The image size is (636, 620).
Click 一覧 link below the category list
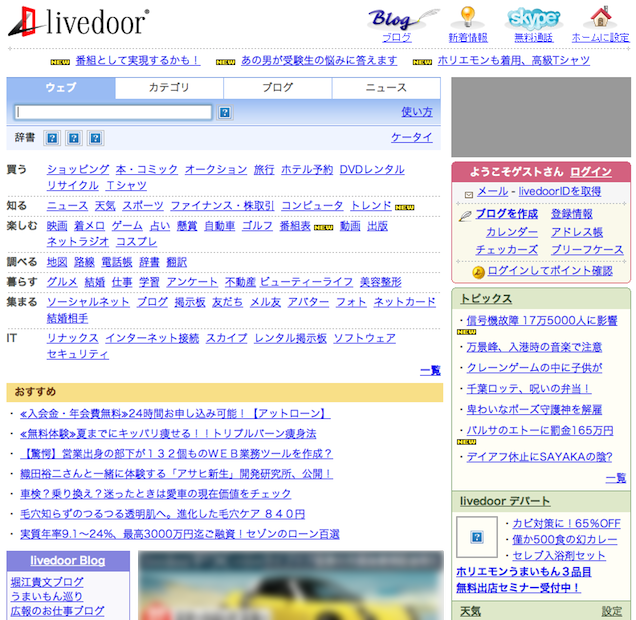[x=430, y=370]
